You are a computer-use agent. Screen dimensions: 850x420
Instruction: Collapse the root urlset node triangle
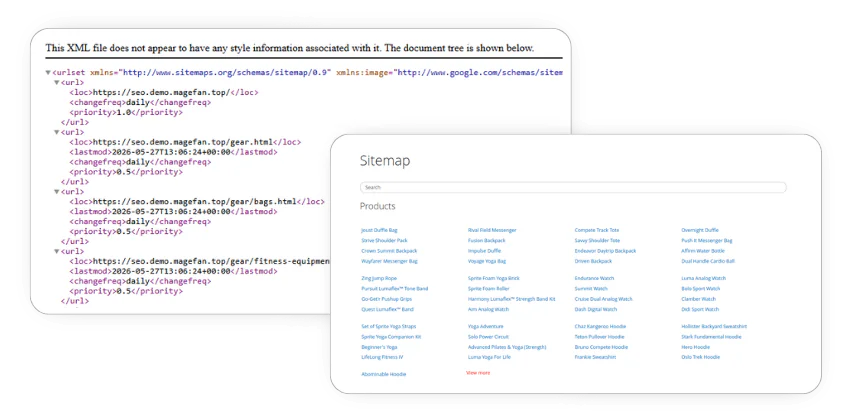(x=48, y=73)
